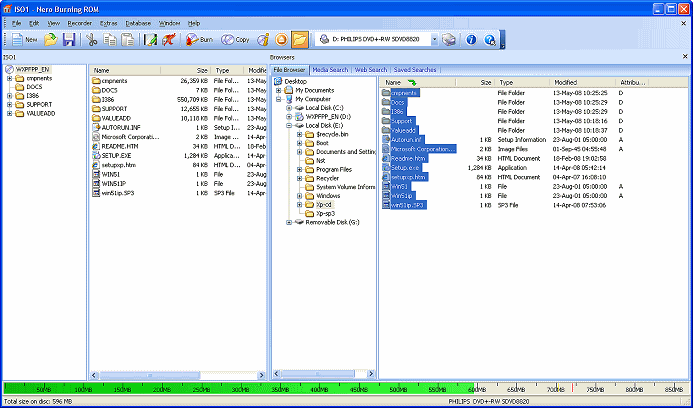Click the Paste clipboard icon

tap(128, 40)
